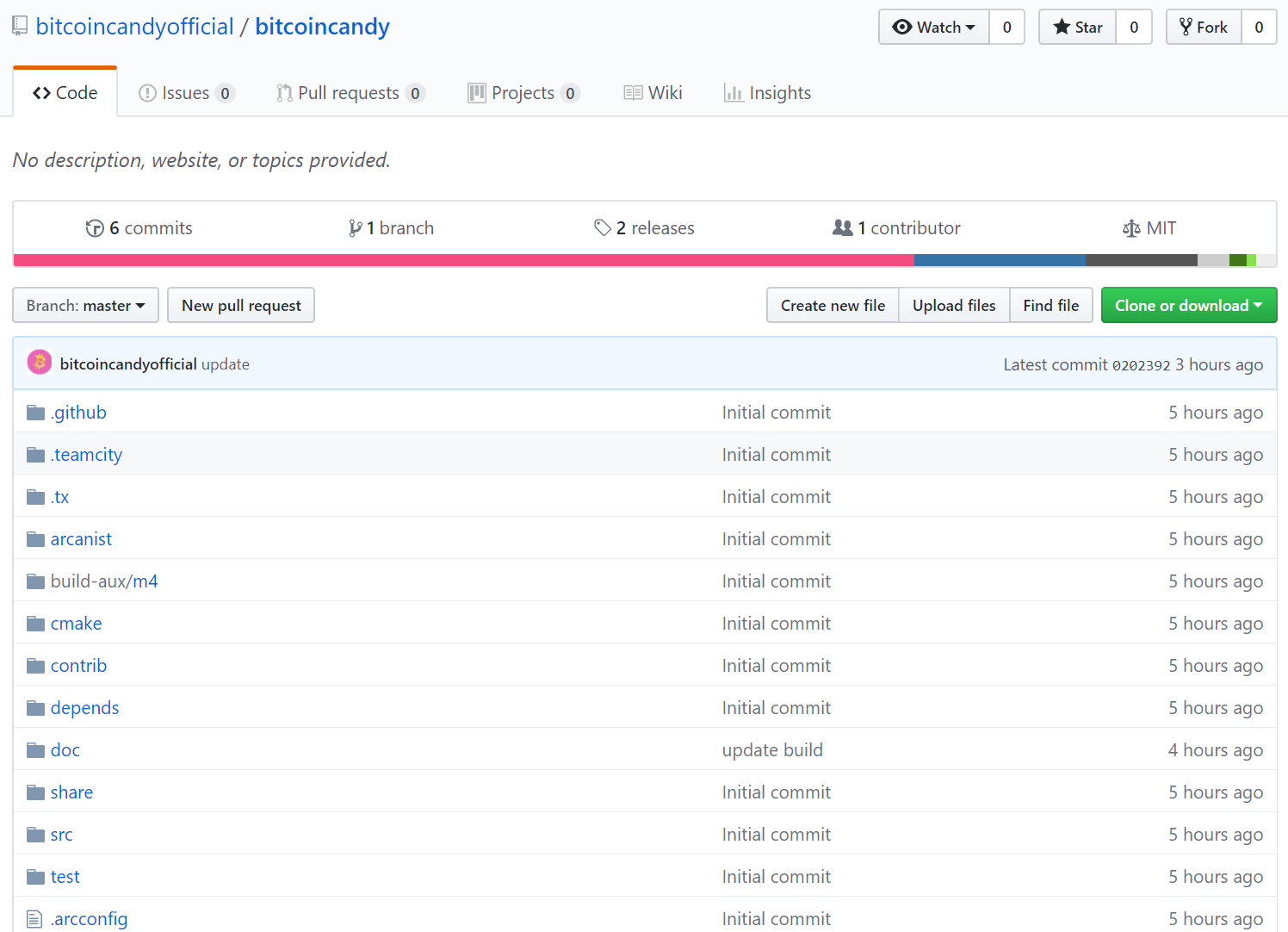
Task: Click Upload files button
Action: point(954,305)
